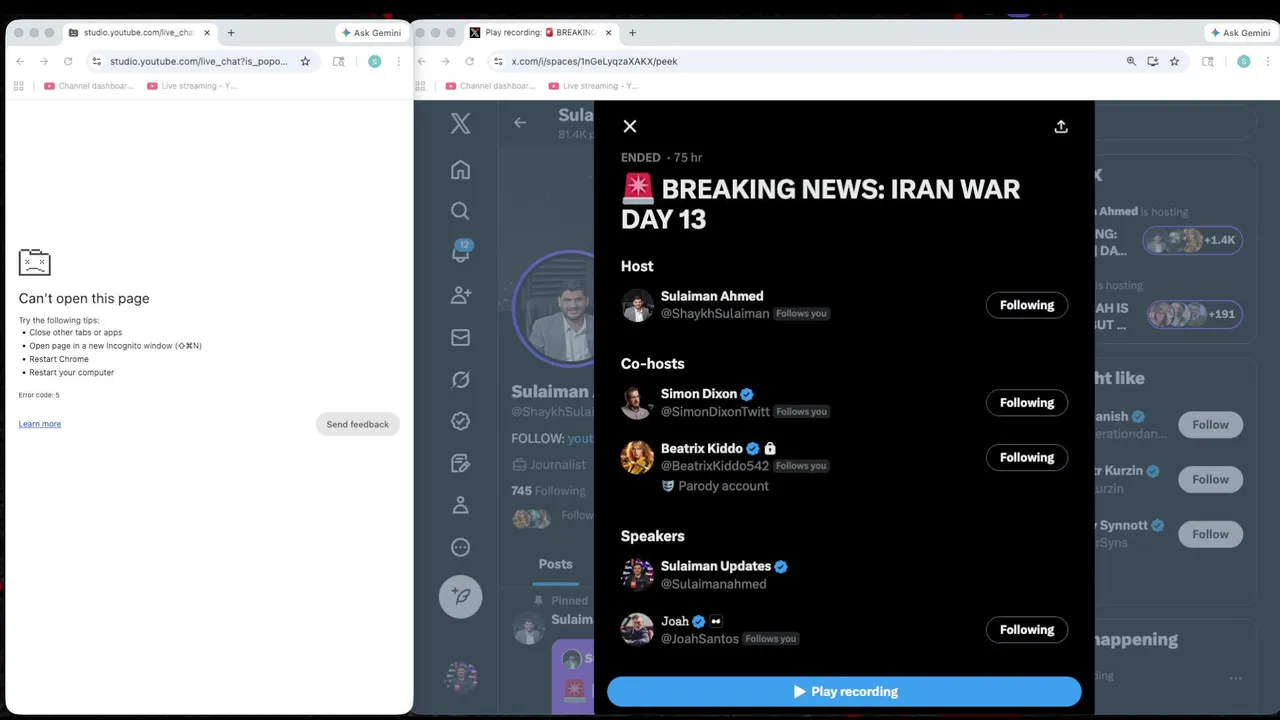
Task: Click the @ShaykhSulaiman handle in Host section
Action: 715,314
